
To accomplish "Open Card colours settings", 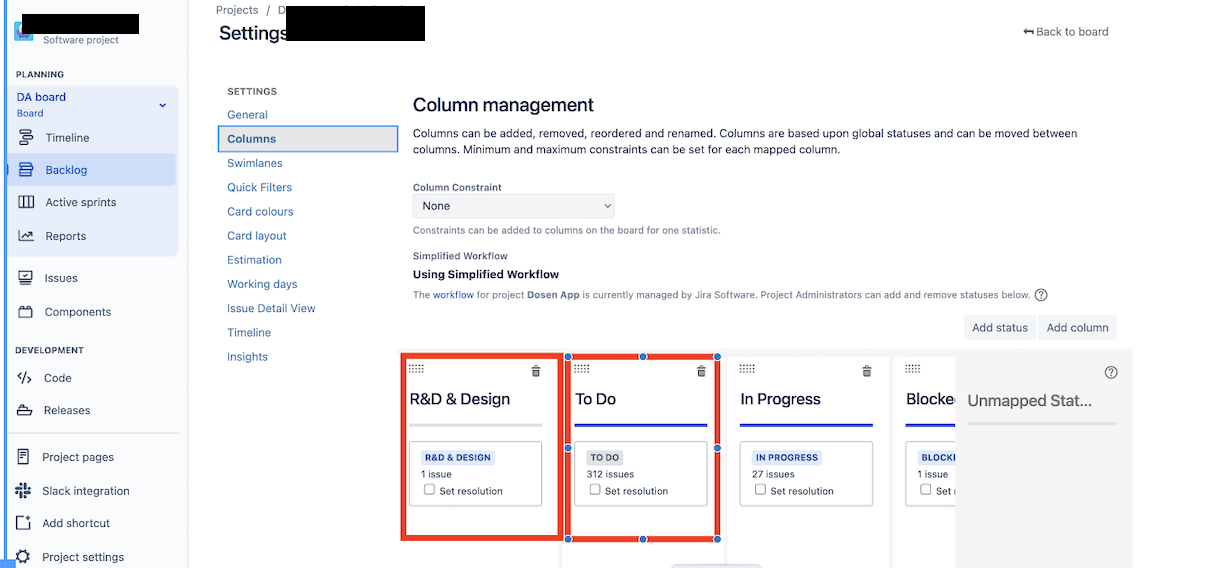I will point(260,212).
